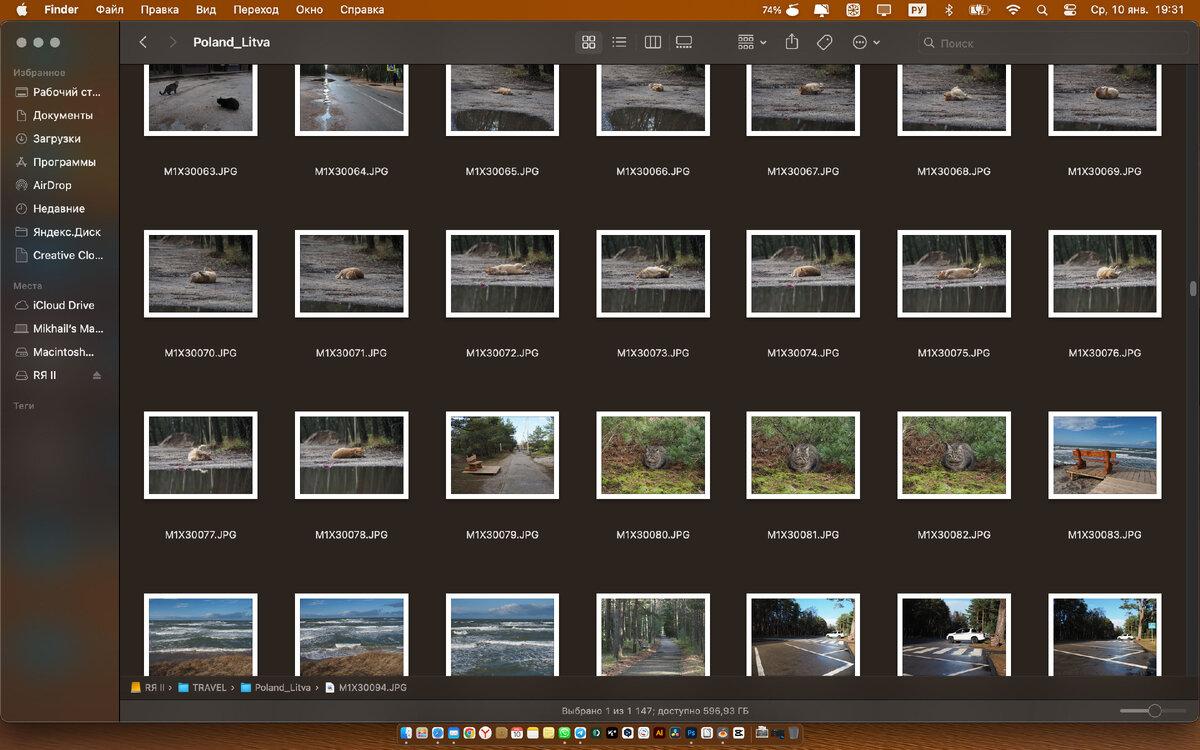The image size is (1200, 750).
Task: Toggle Wi-Fi status in menu bar
Action: (x=1013, y=10)
